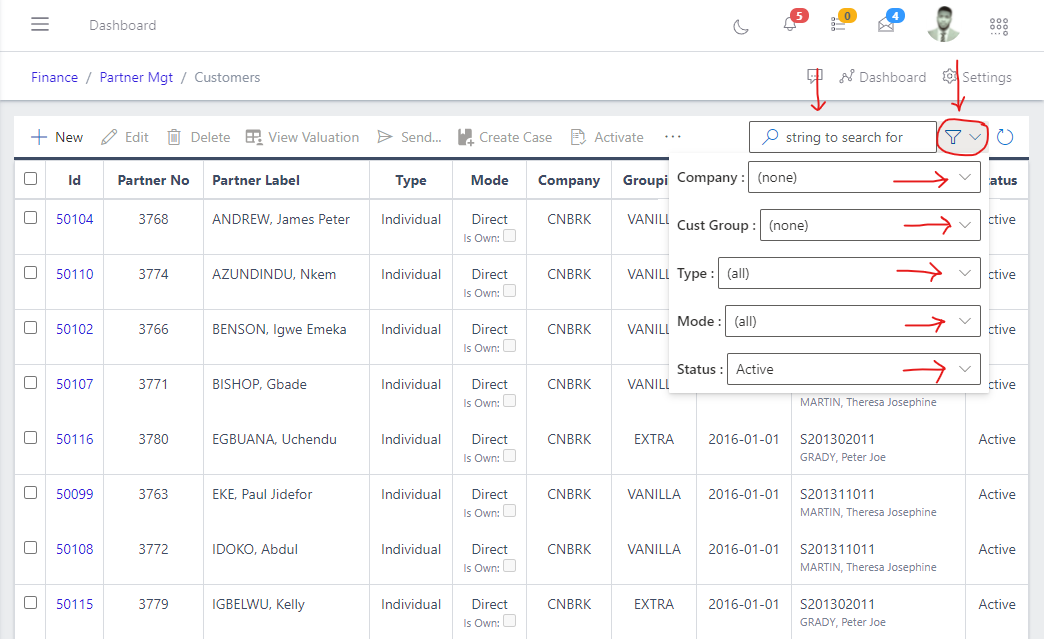Toggle dark mode with the moon icon

(740, 27)
